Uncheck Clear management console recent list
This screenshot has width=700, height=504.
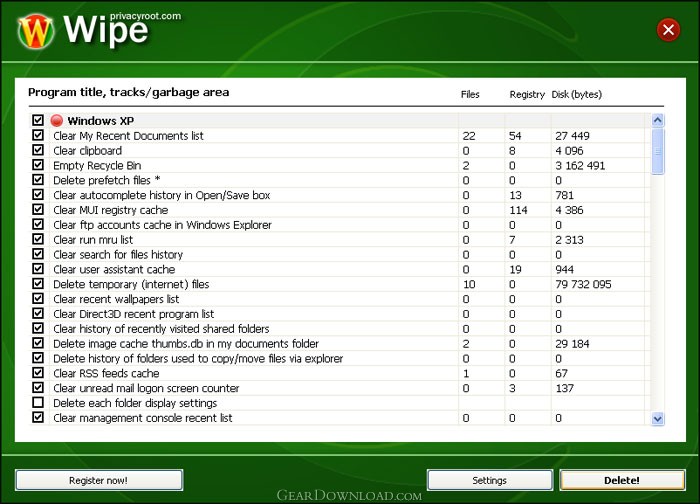38,417
